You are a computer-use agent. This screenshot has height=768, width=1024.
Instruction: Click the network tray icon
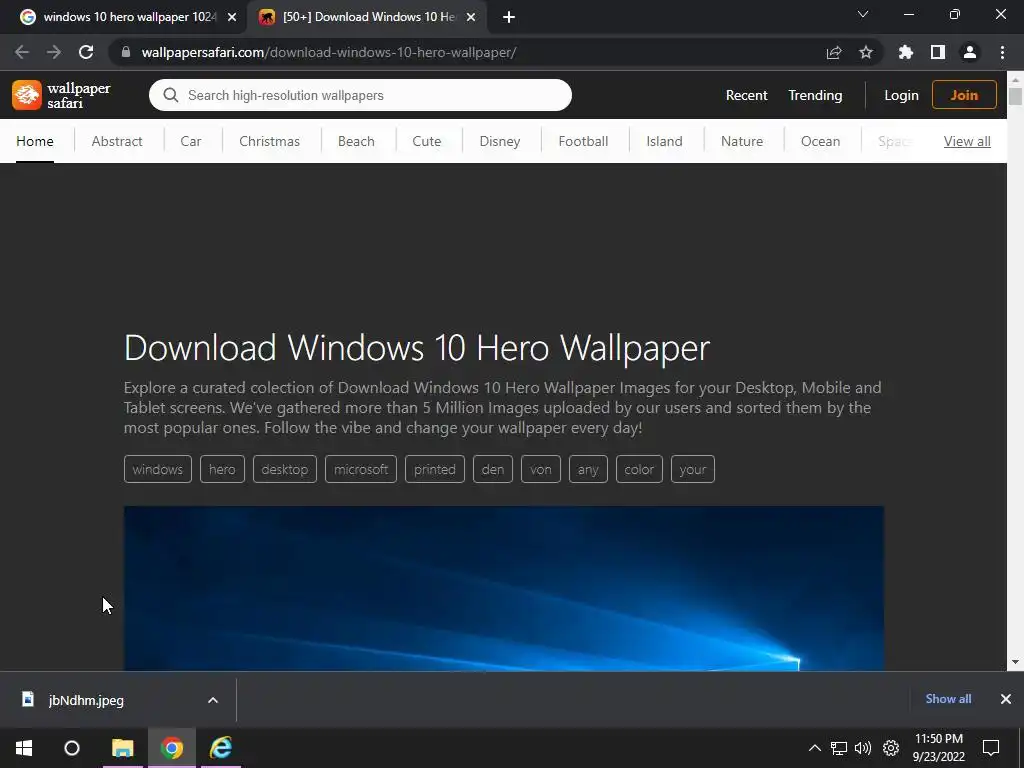(x=839, y=748)
